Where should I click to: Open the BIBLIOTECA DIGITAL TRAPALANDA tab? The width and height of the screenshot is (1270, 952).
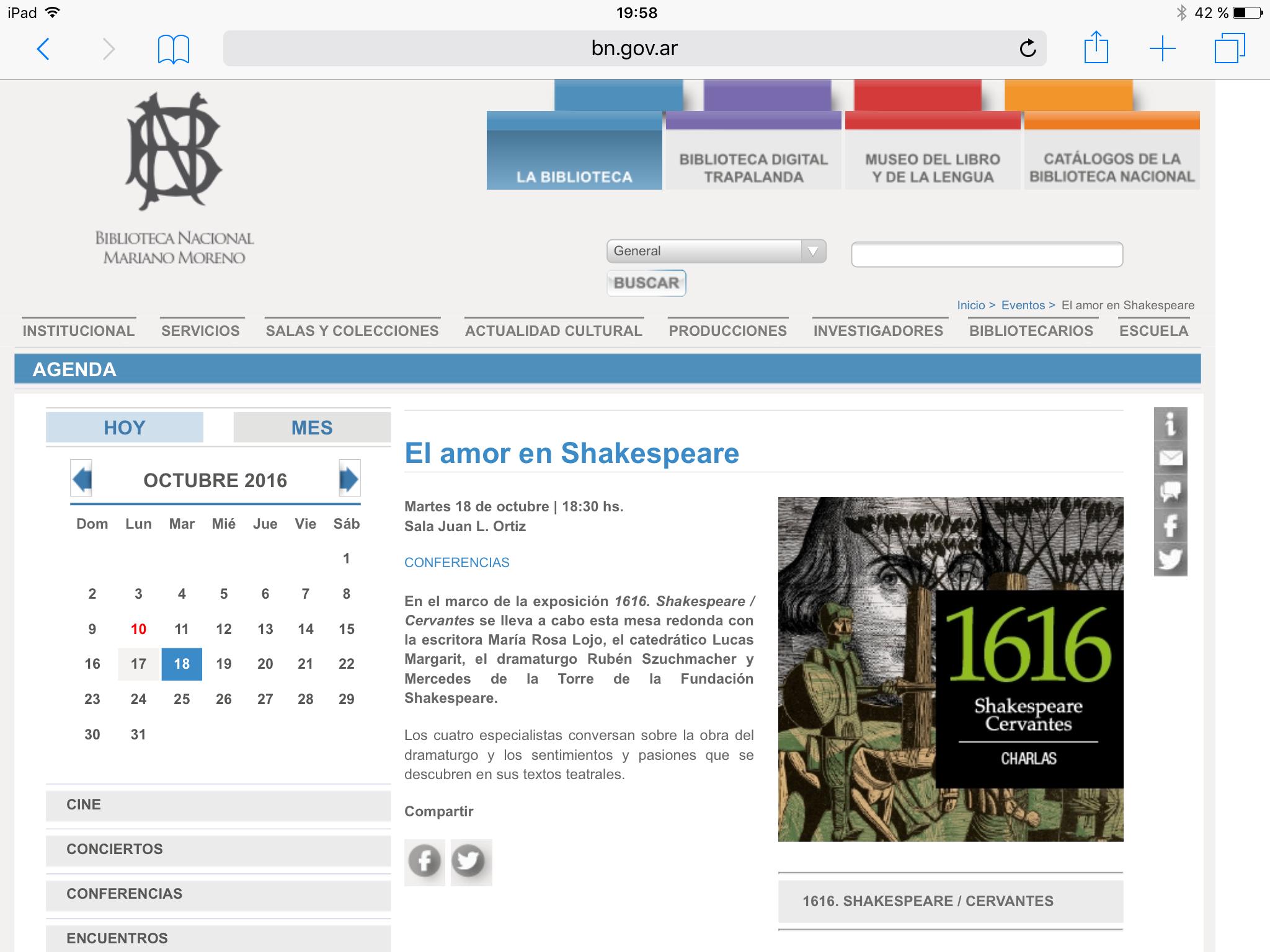click(753, 151)
